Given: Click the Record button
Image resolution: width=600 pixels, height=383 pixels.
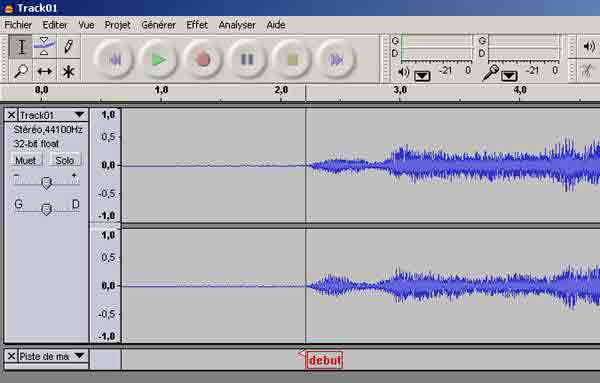Looking at the screenshot, I should [202, 60].
